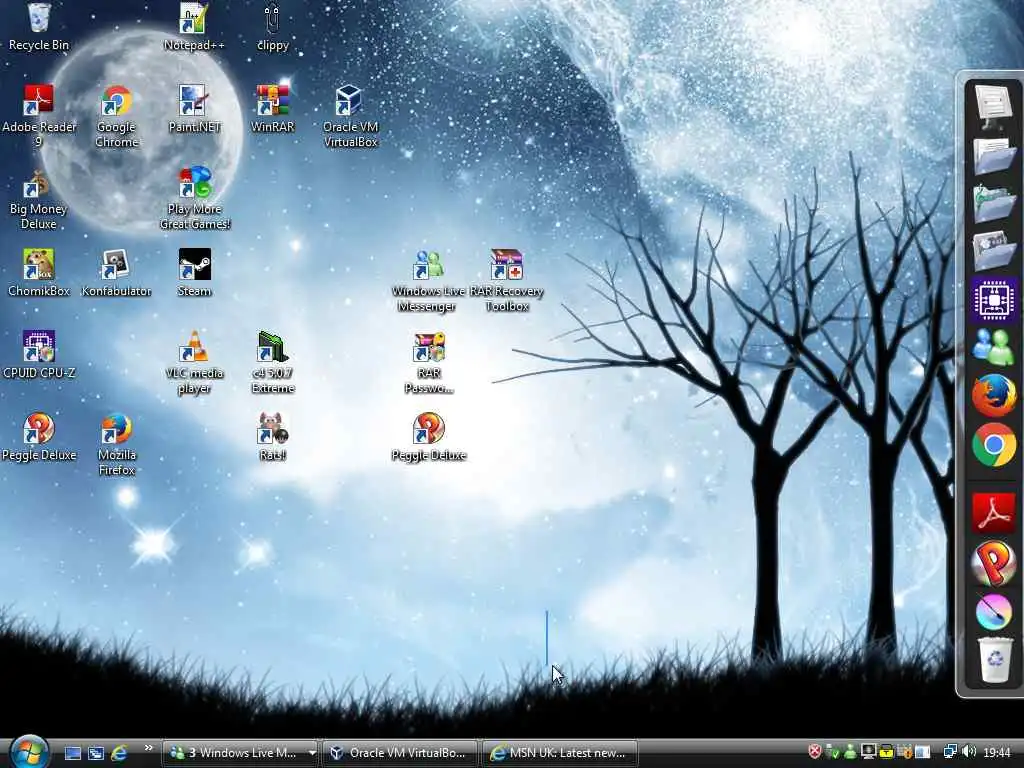This screenshot has width=1024, height=768.
Task: Open the recycle bin in side dock
Action: (x=993, y=660)
